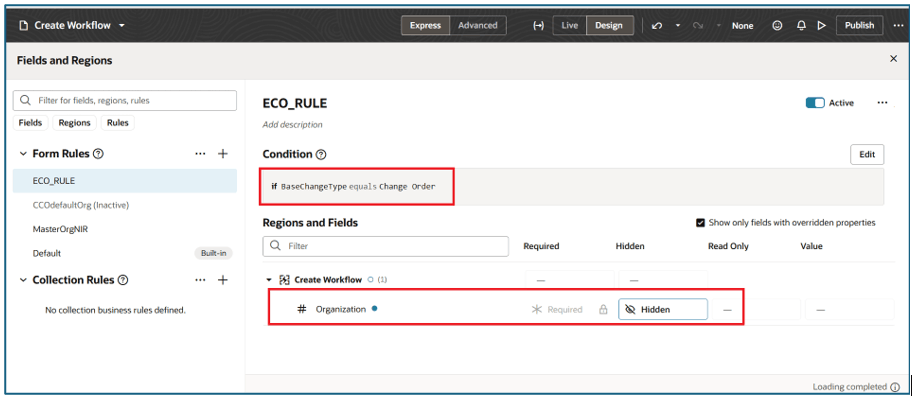Select the Regions filter chip

click(x=75, y=123)
